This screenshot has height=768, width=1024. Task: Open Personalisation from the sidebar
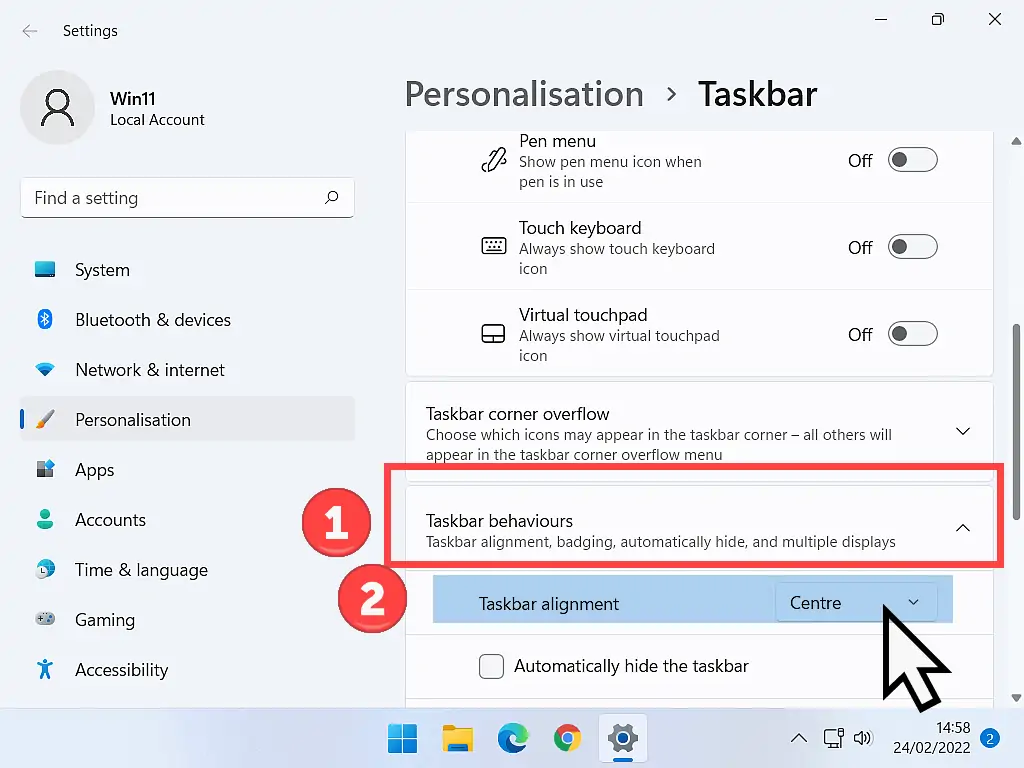(x=134, y=420)
